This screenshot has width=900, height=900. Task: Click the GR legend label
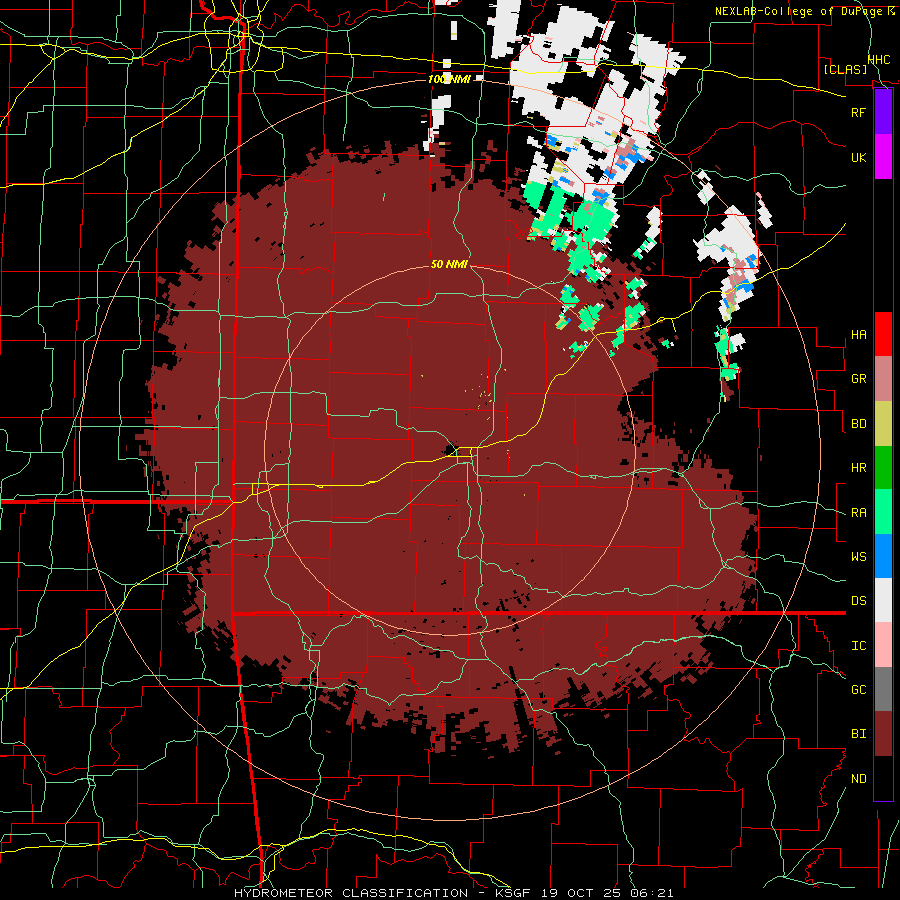[x=859, y=379]
